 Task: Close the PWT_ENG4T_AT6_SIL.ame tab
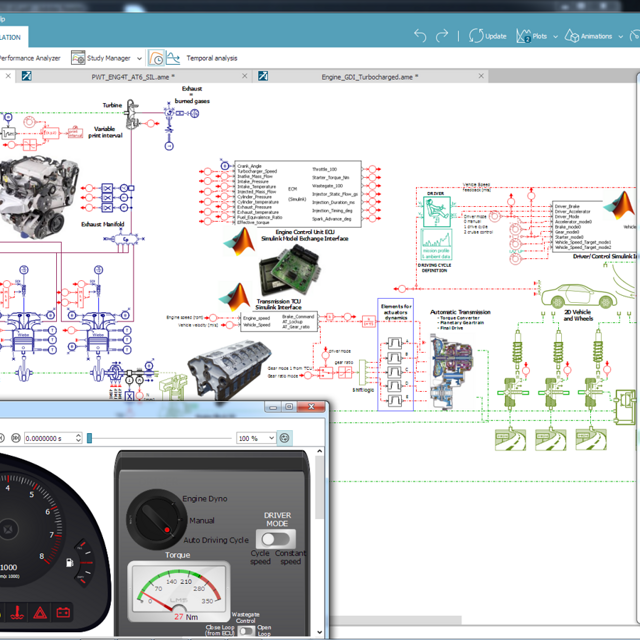tap(244, 76)
